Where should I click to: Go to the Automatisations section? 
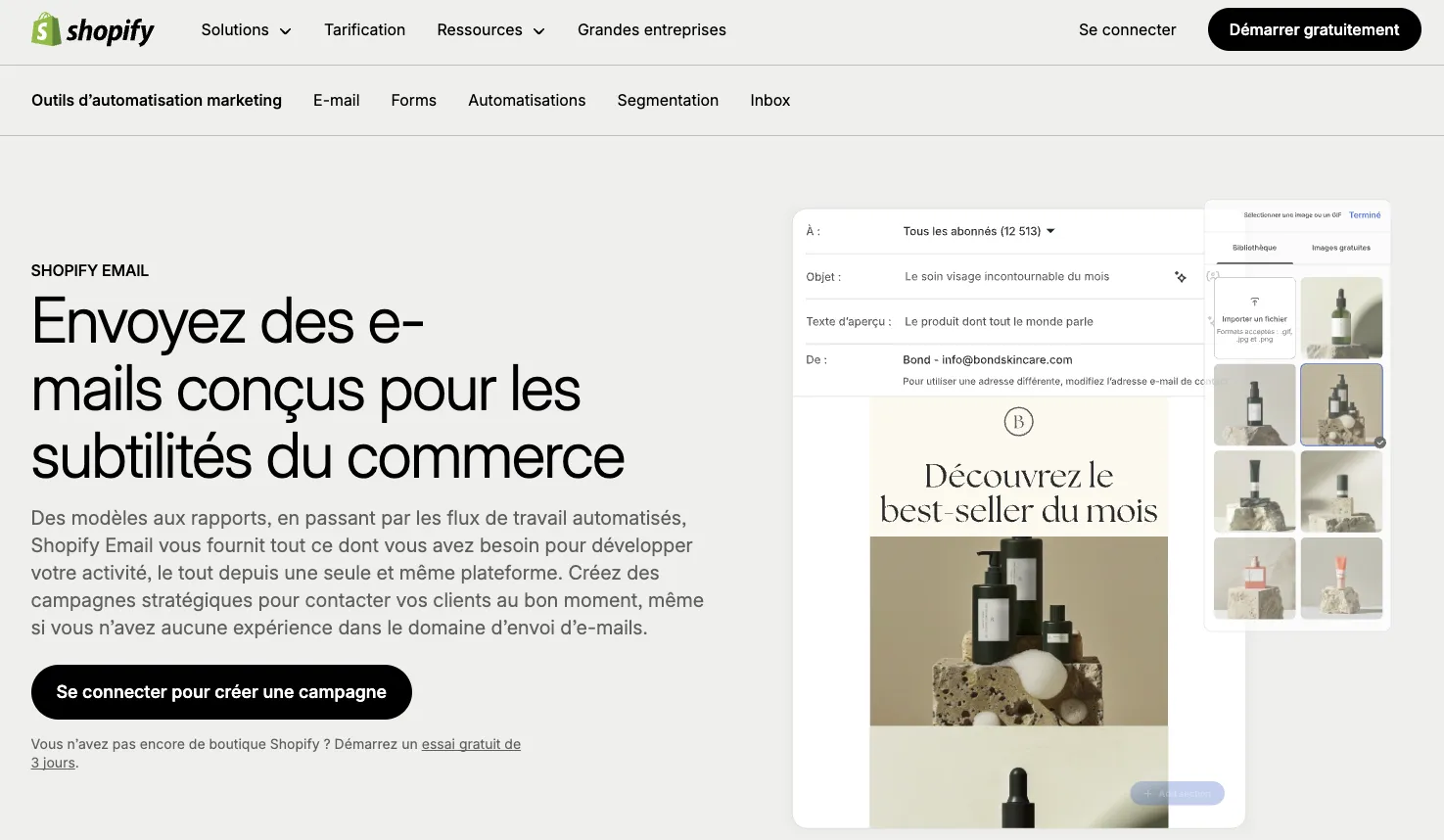[527, 101]
